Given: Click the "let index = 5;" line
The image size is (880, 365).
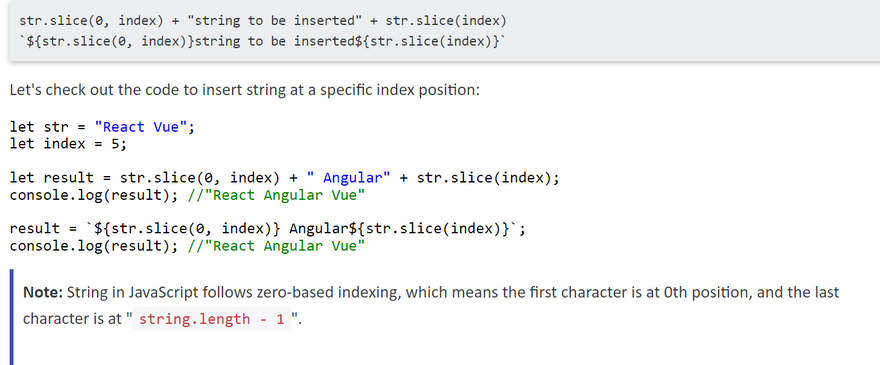Looking at the screenshot, I should point(68,144).
